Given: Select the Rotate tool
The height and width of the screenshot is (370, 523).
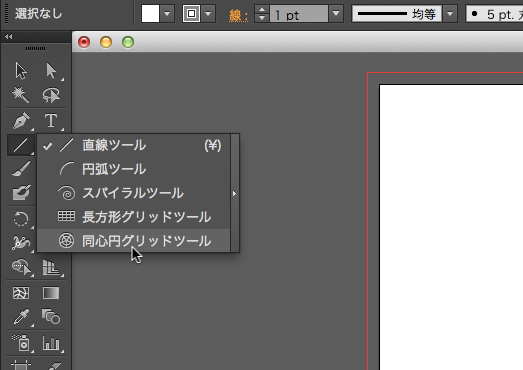Looking at the screenshot, I should [21, 219].
